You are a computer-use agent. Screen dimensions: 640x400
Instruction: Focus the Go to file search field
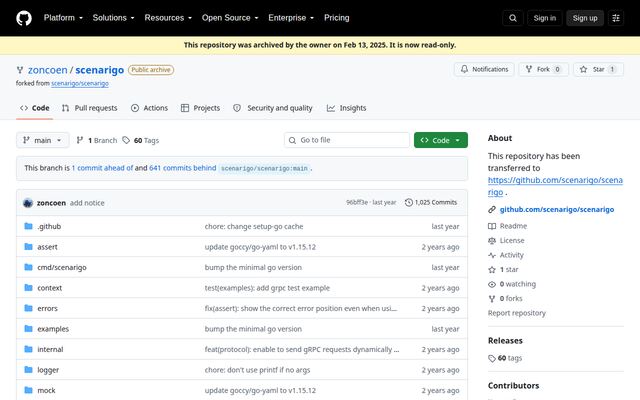click(x=347, y=140)
